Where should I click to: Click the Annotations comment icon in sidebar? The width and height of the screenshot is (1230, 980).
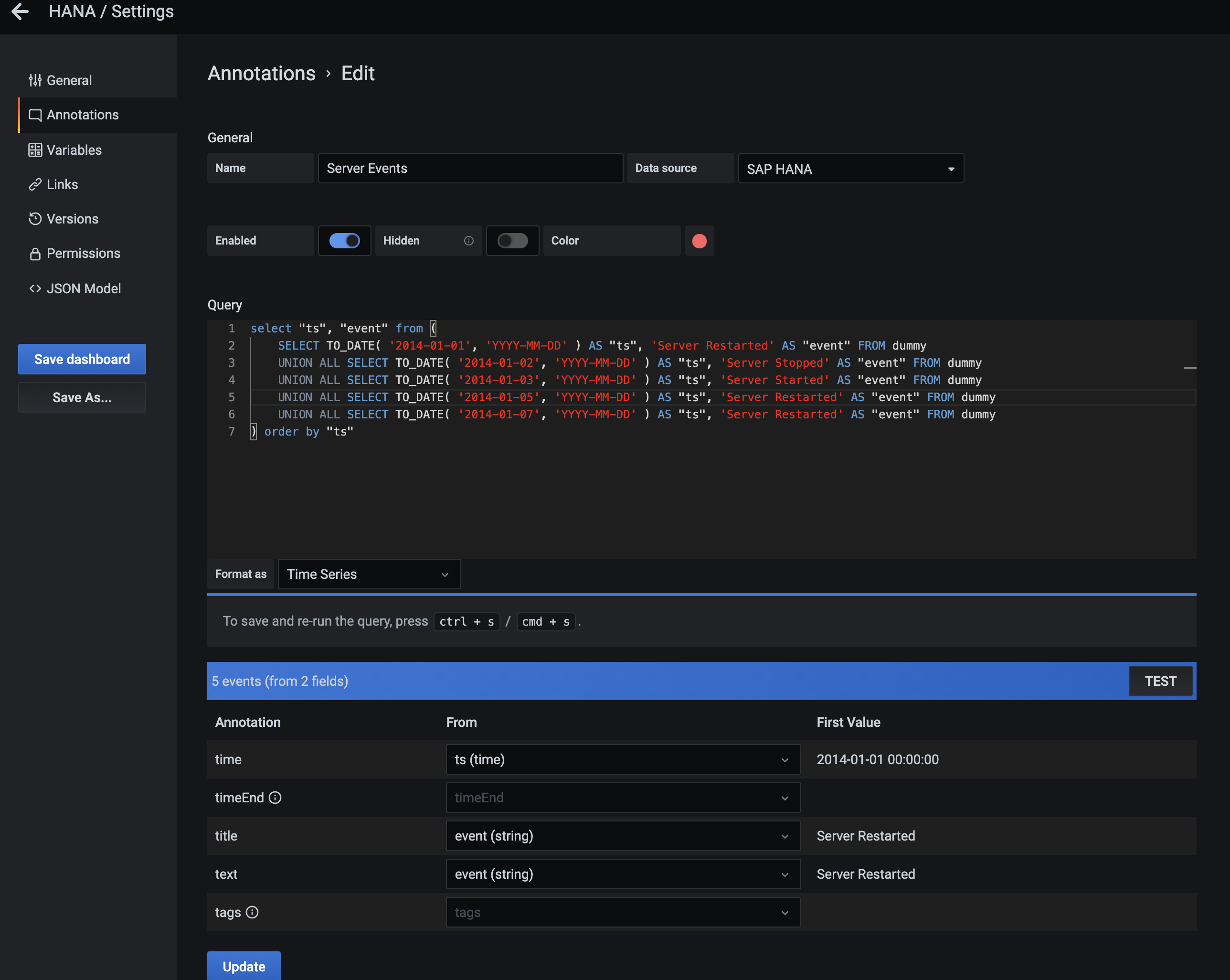point(35,115)
